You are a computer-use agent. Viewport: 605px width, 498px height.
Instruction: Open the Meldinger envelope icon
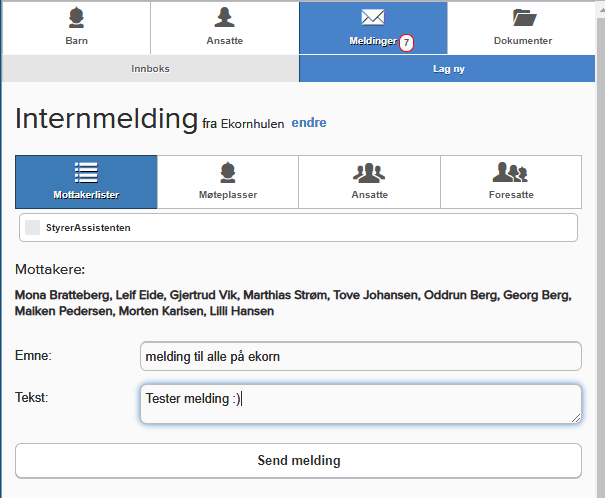(373, 17)
